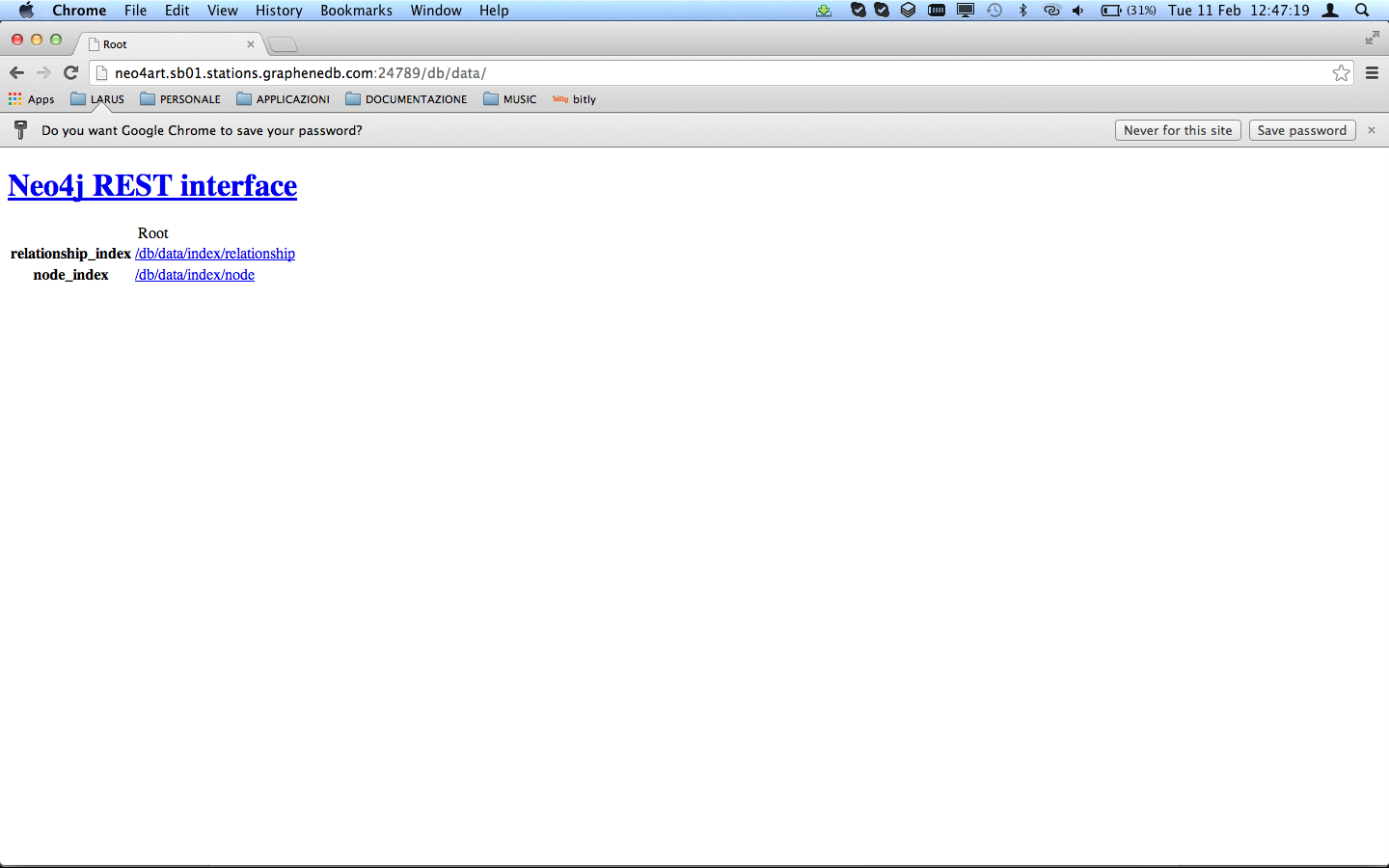The width and height of the screenshot is (1389, 868).
Task: Open the File menu
Action: tap(135, 11)
